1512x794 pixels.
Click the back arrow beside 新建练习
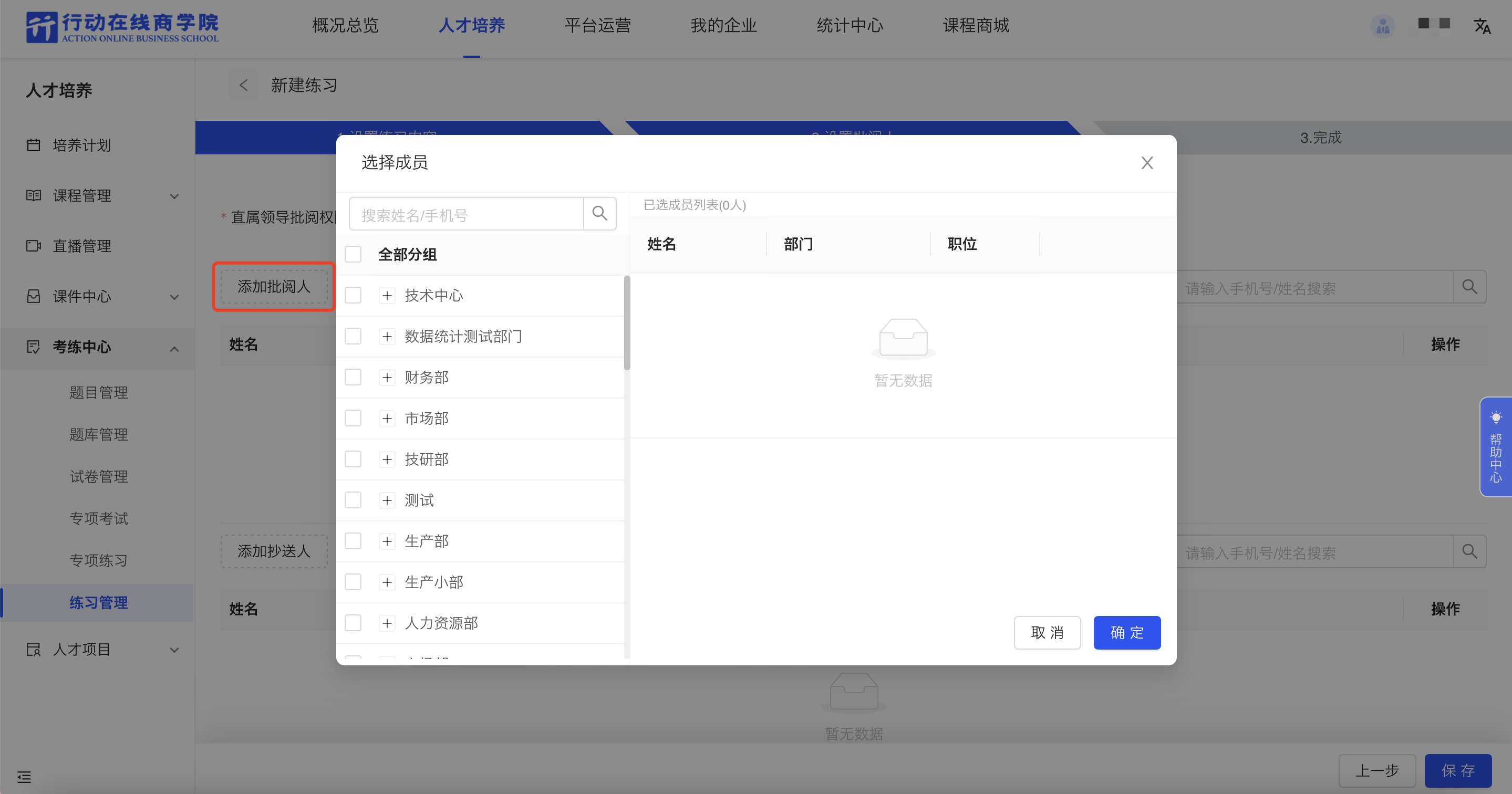244,85
